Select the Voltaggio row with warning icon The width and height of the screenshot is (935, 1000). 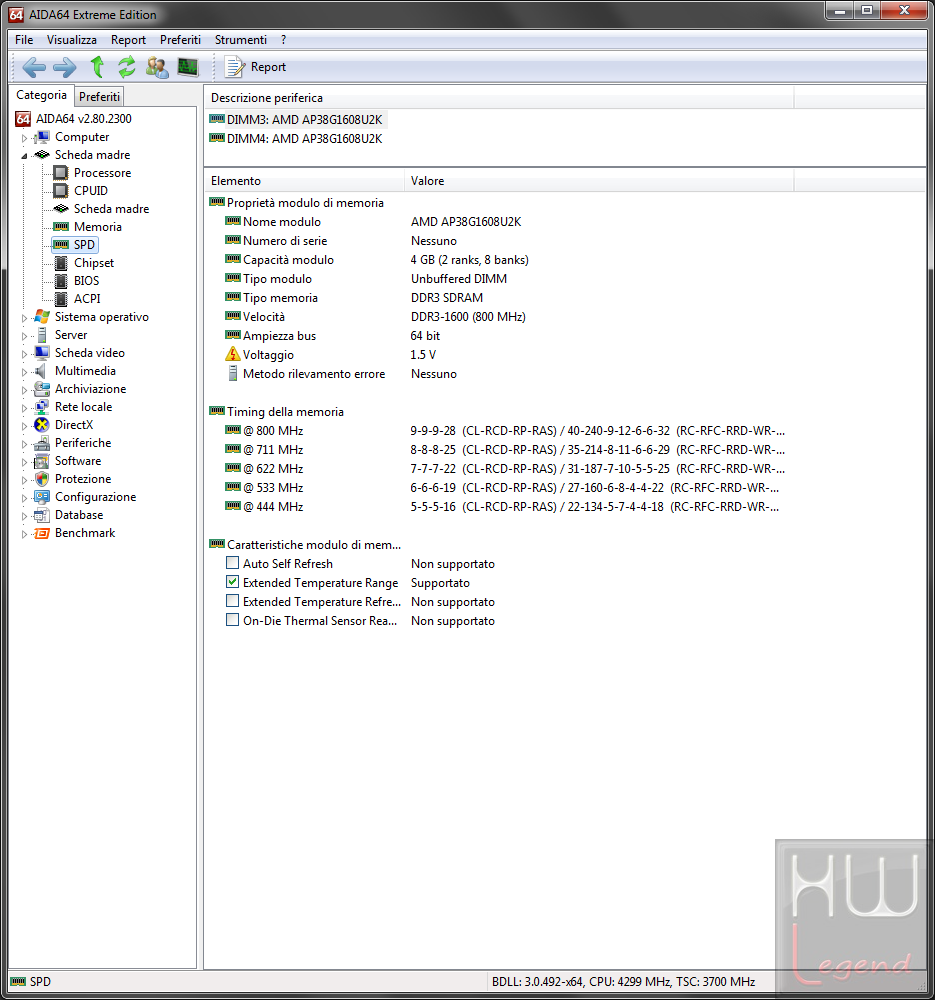(x=501, y=355)
